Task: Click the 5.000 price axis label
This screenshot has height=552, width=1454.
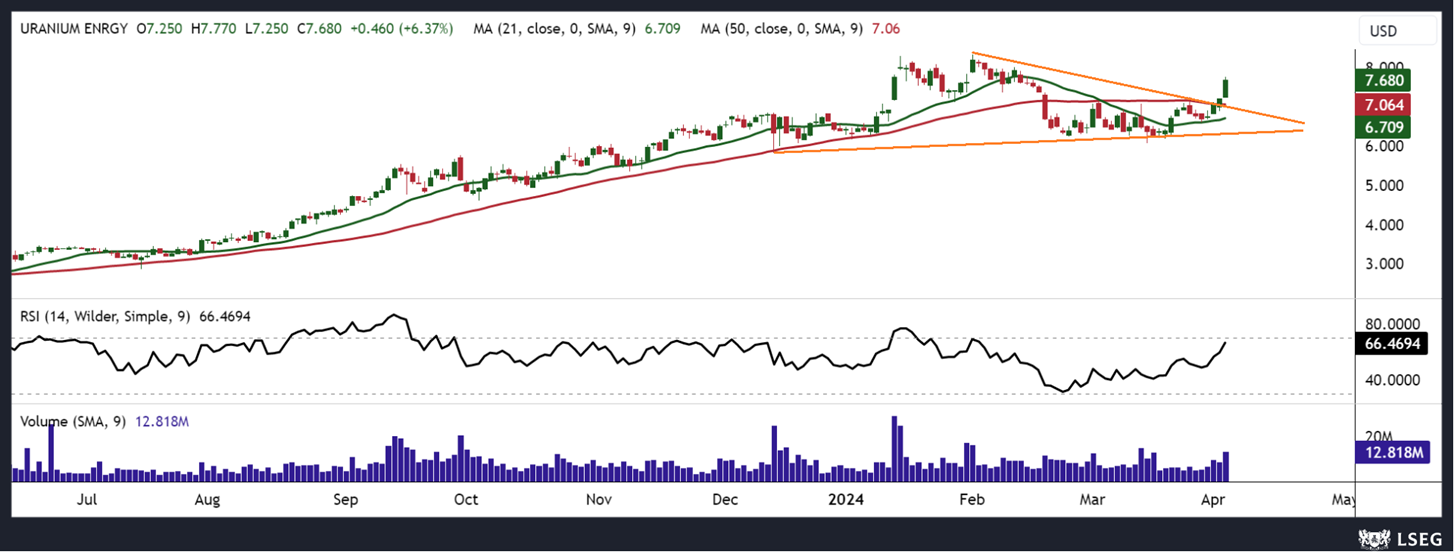Action: click(x=1384, y=186)
